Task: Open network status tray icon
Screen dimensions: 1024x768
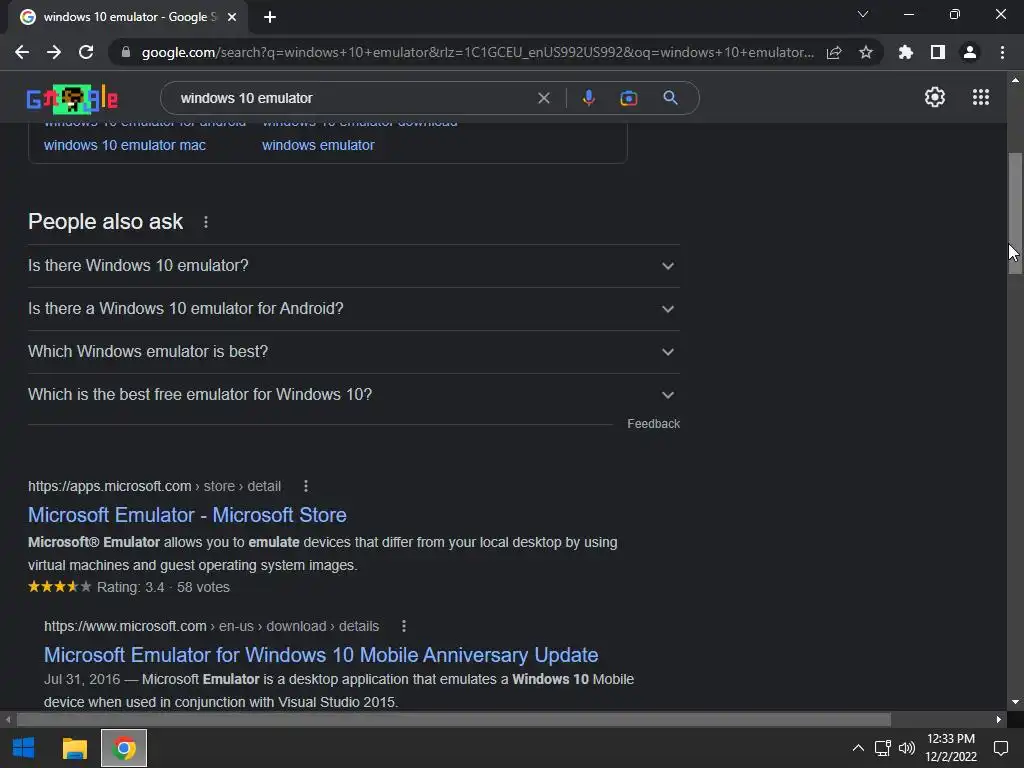Action: (x=883, y=748)
